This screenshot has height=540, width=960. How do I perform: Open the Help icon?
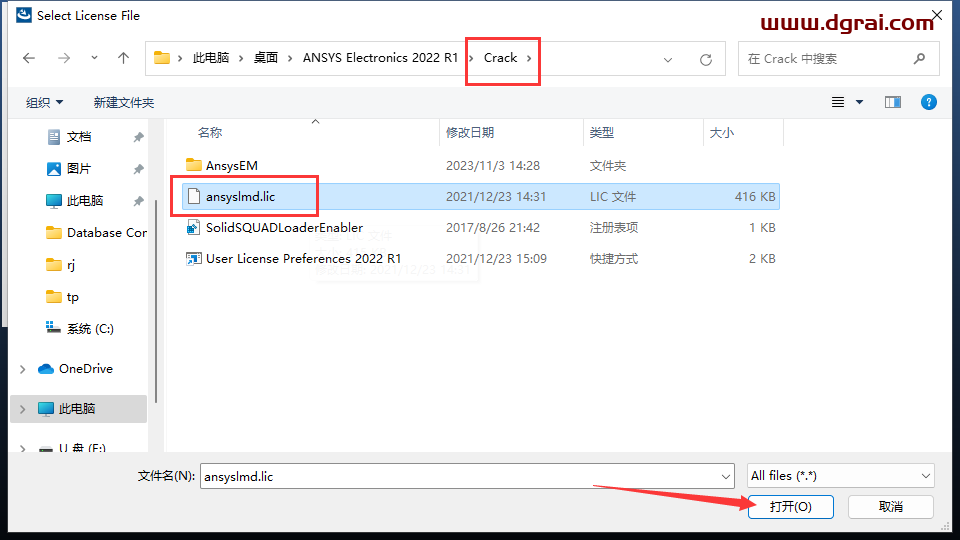[x=929, y=102]
